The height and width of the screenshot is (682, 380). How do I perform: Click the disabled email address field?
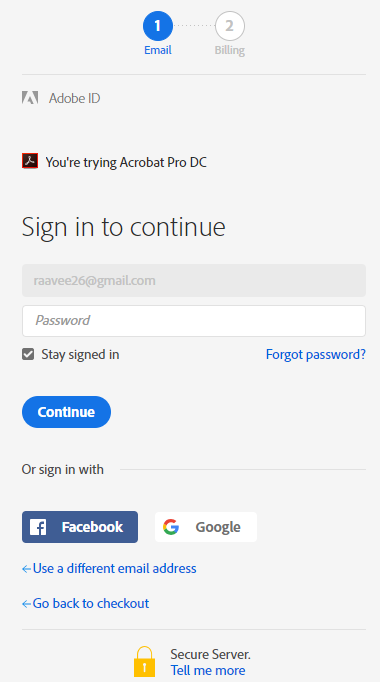[x=194, y=281]
